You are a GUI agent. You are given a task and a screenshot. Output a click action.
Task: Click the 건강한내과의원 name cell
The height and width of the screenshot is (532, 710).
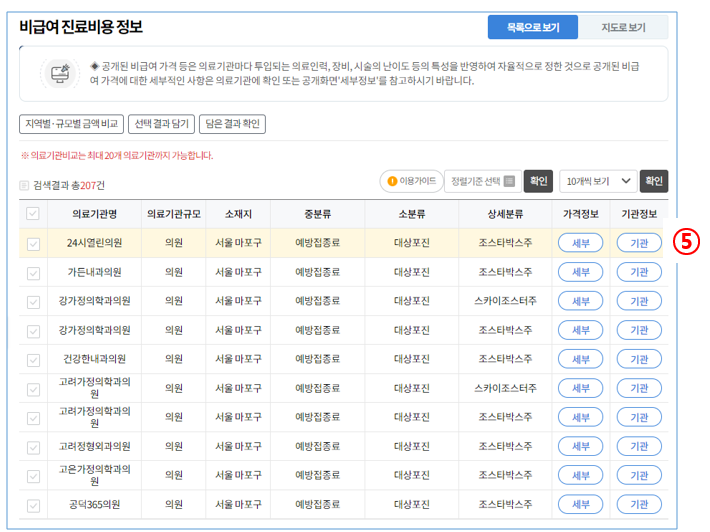(94, 359)
